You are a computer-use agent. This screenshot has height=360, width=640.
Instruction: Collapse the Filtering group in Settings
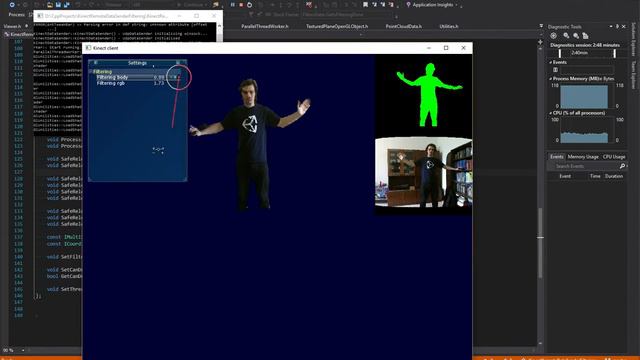coord(91,72)
